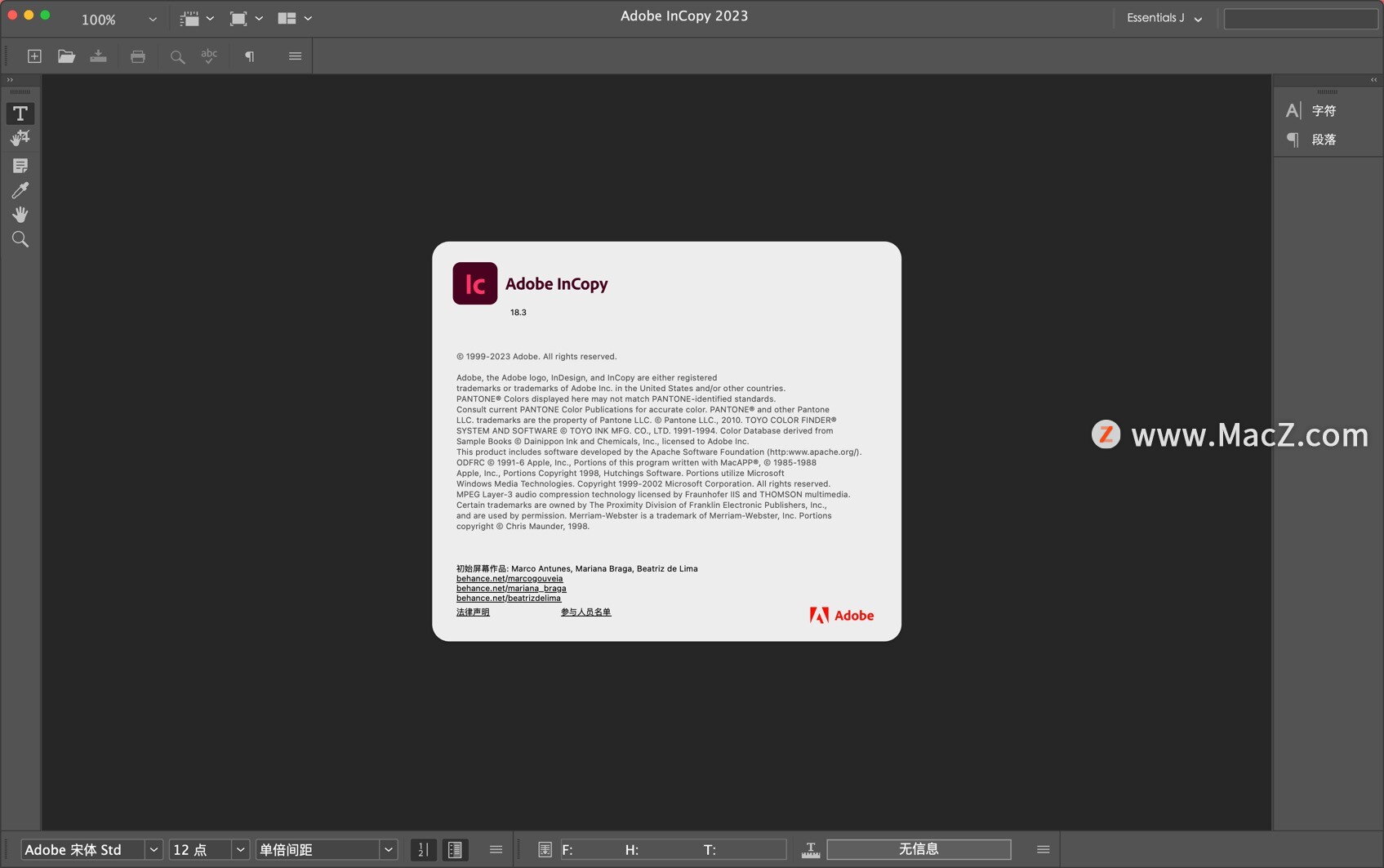Click the Print icon

(138, 56)
